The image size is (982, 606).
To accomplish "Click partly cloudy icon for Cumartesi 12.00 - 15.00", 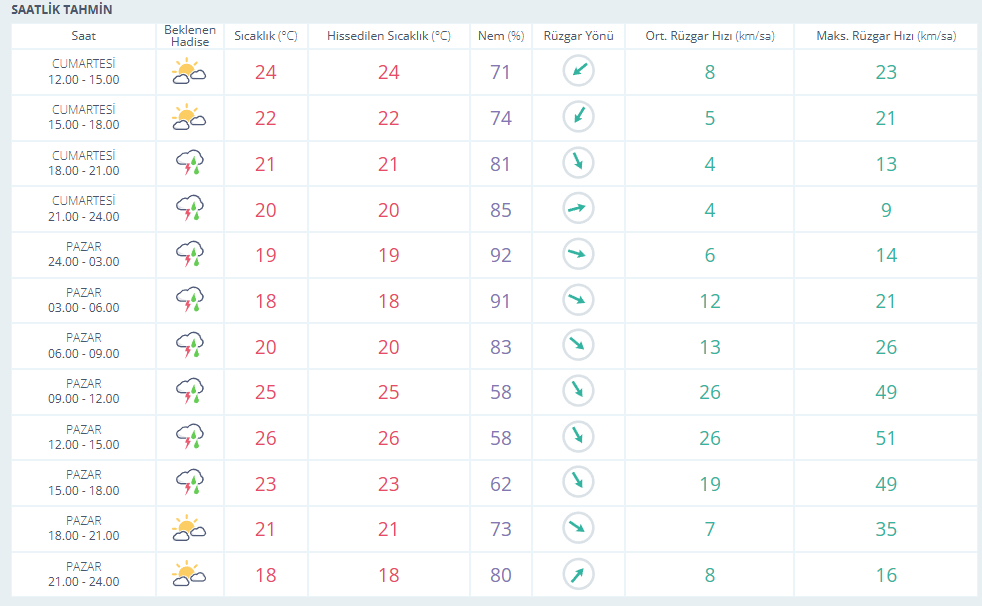I will tap(189, 72).
